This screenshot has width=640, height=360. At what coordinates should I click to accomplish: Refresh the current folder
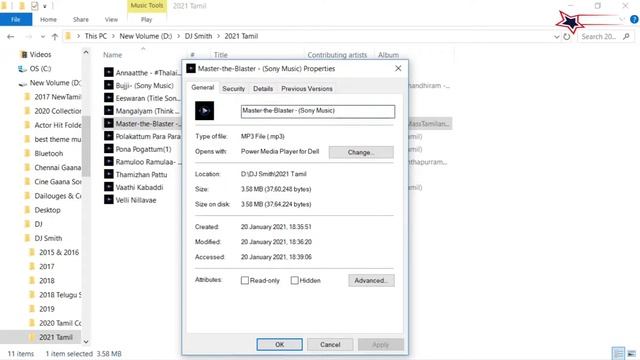click(x=567, y=36)
